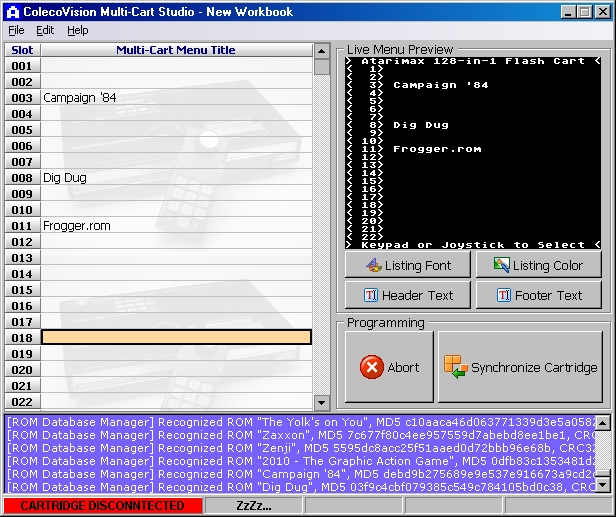Click the Synchronize Cartridge arrow icon
The width and height of the screenshot is (616, 517).
pyautogui.click(x=455, y=367)
